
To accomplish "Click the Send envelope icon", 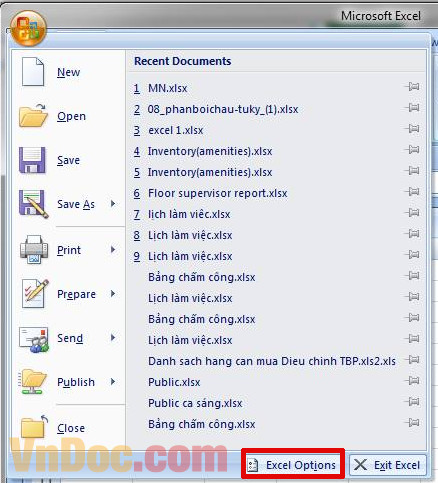I will 34,339.
